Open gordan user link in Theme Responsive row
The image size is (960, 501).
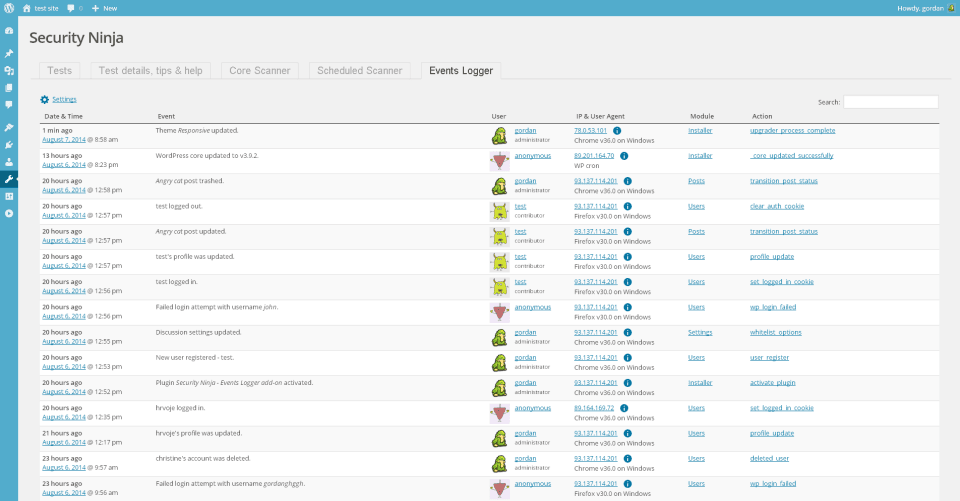525,130
